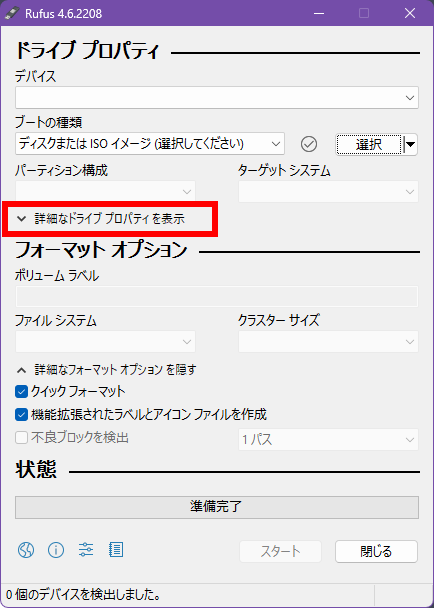
Task: Click the スタート button
Action: [280, 551]
